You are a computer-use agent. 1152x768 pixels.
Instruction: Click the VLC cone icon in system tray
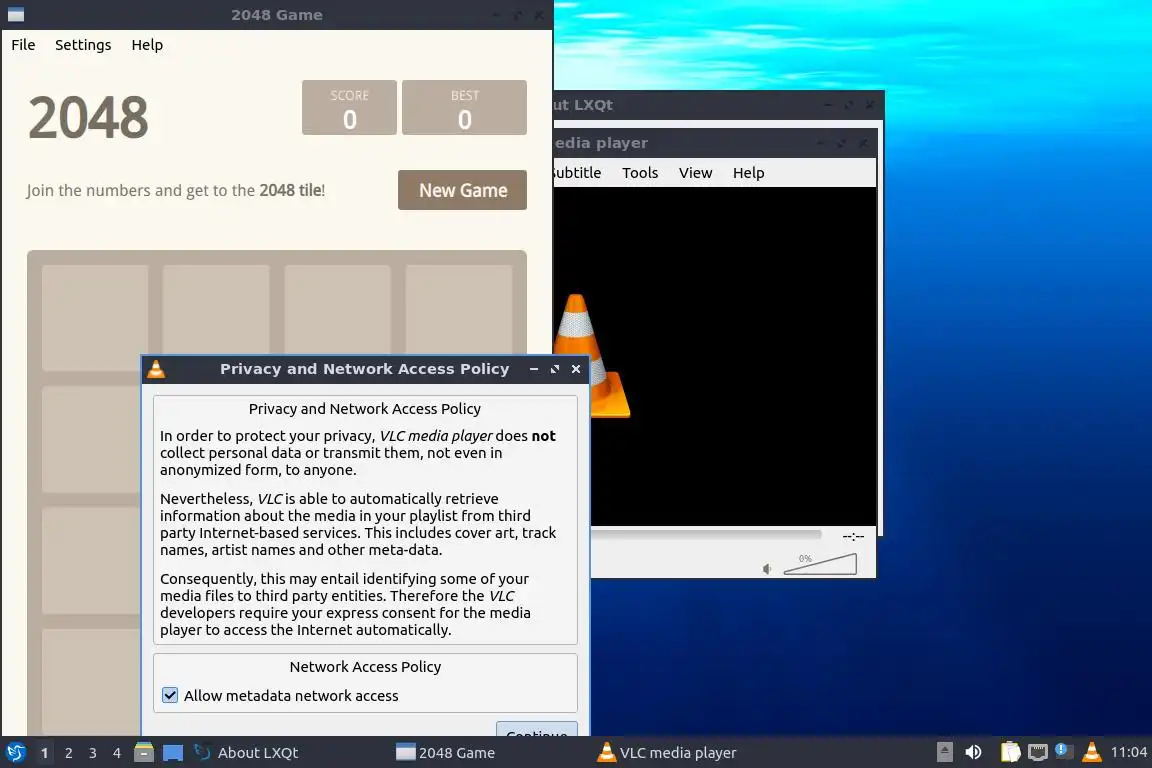pyautogui.click(x=1092, y=752)
